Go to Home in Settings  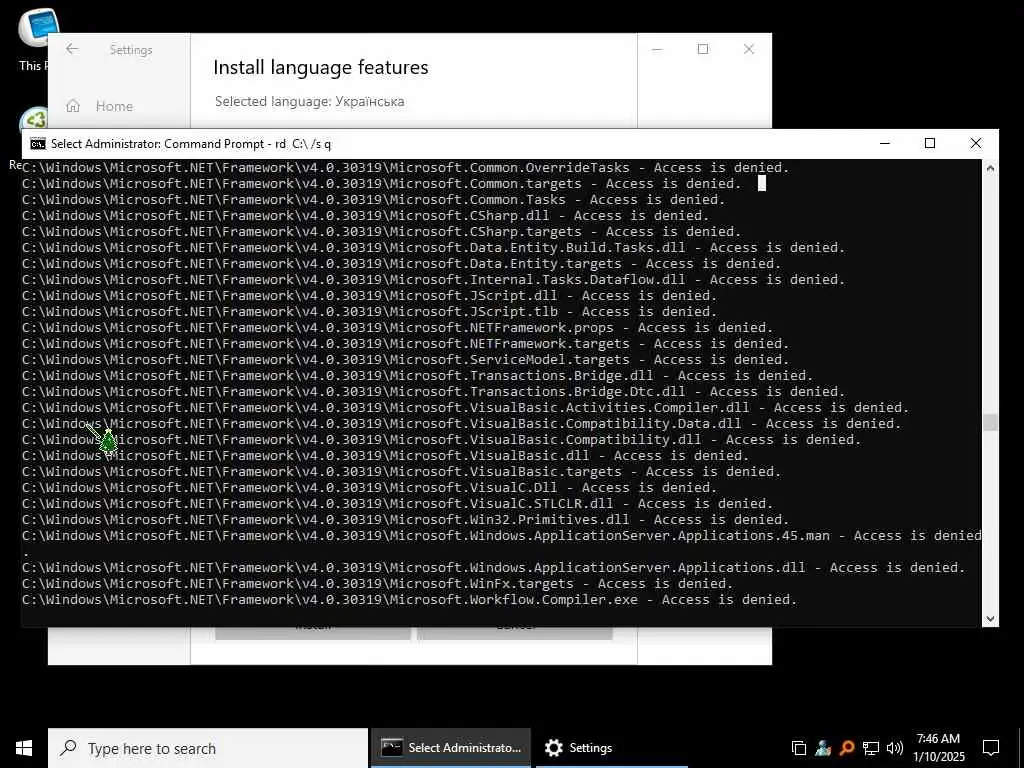(x=114, y=106)
